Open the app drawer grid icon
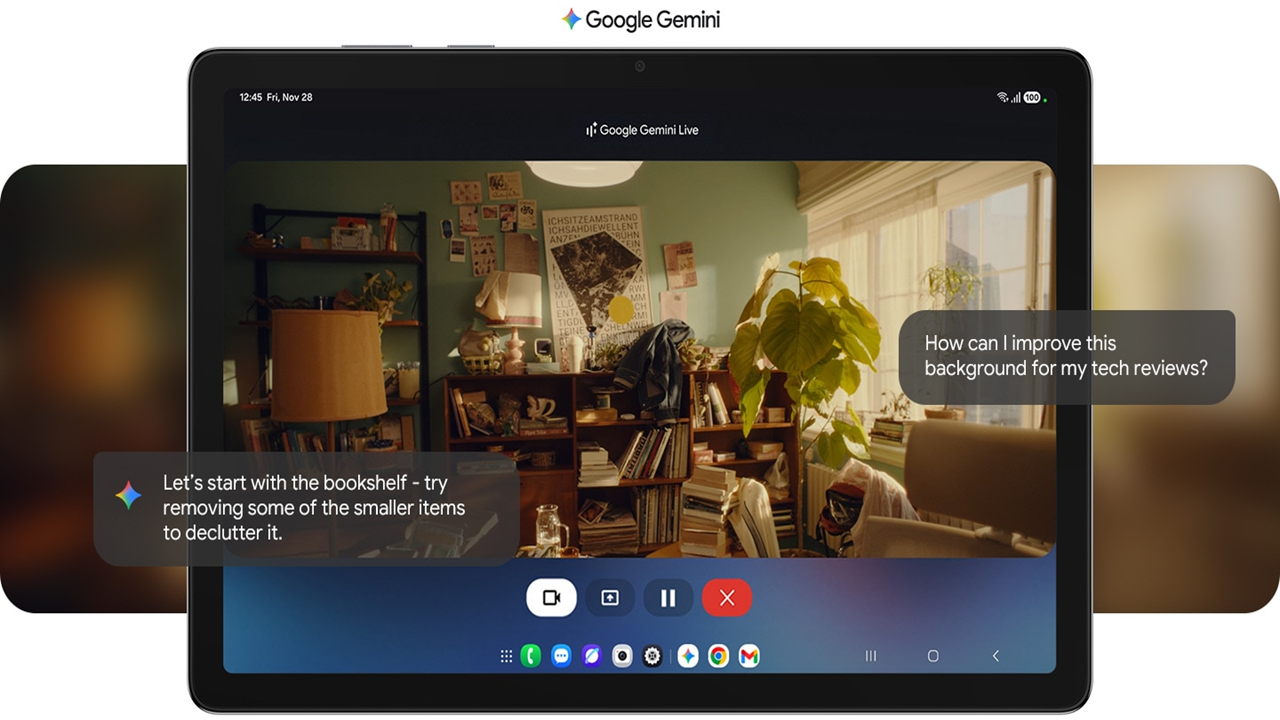This screenshot has width=1280, height=720. 506,656
